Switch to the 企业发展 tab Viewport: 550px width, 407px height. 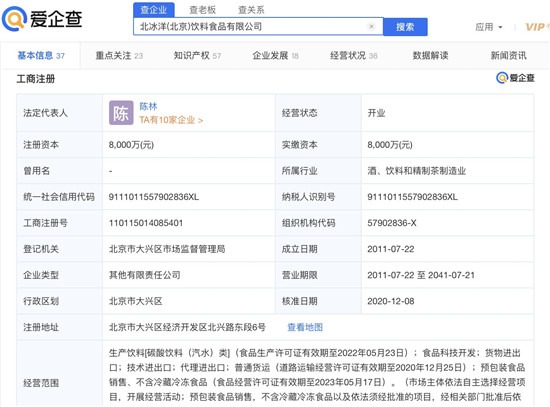click(x=275, y=55)
